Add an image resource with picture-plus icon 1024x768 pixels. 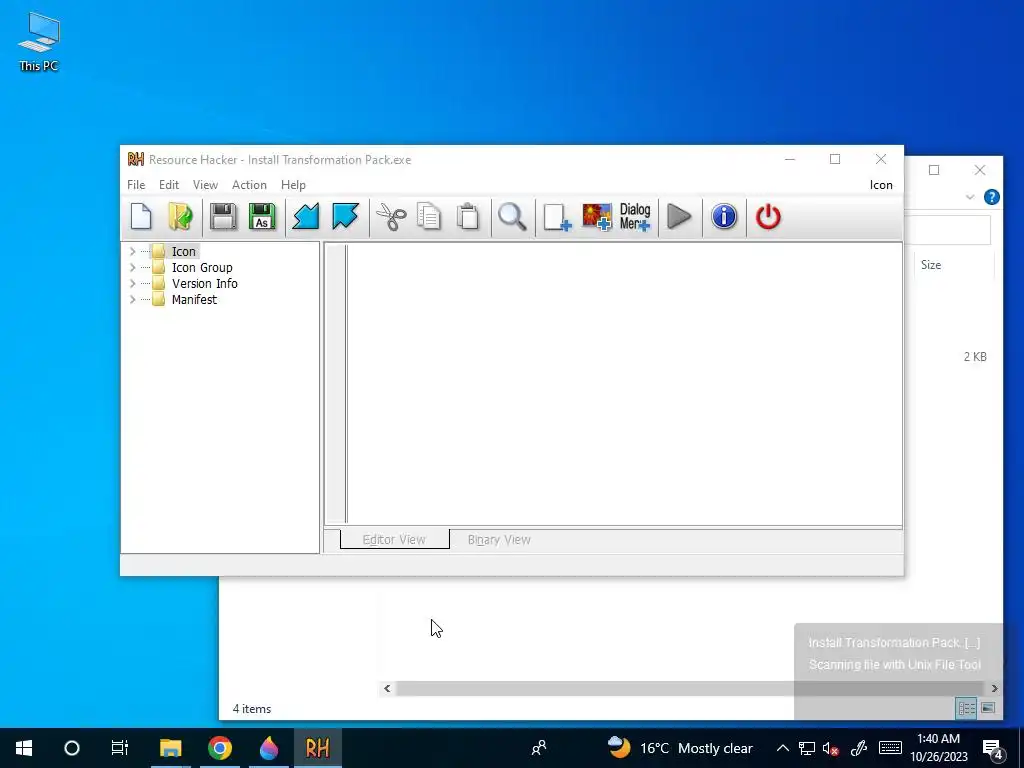[x=597, y=217]
